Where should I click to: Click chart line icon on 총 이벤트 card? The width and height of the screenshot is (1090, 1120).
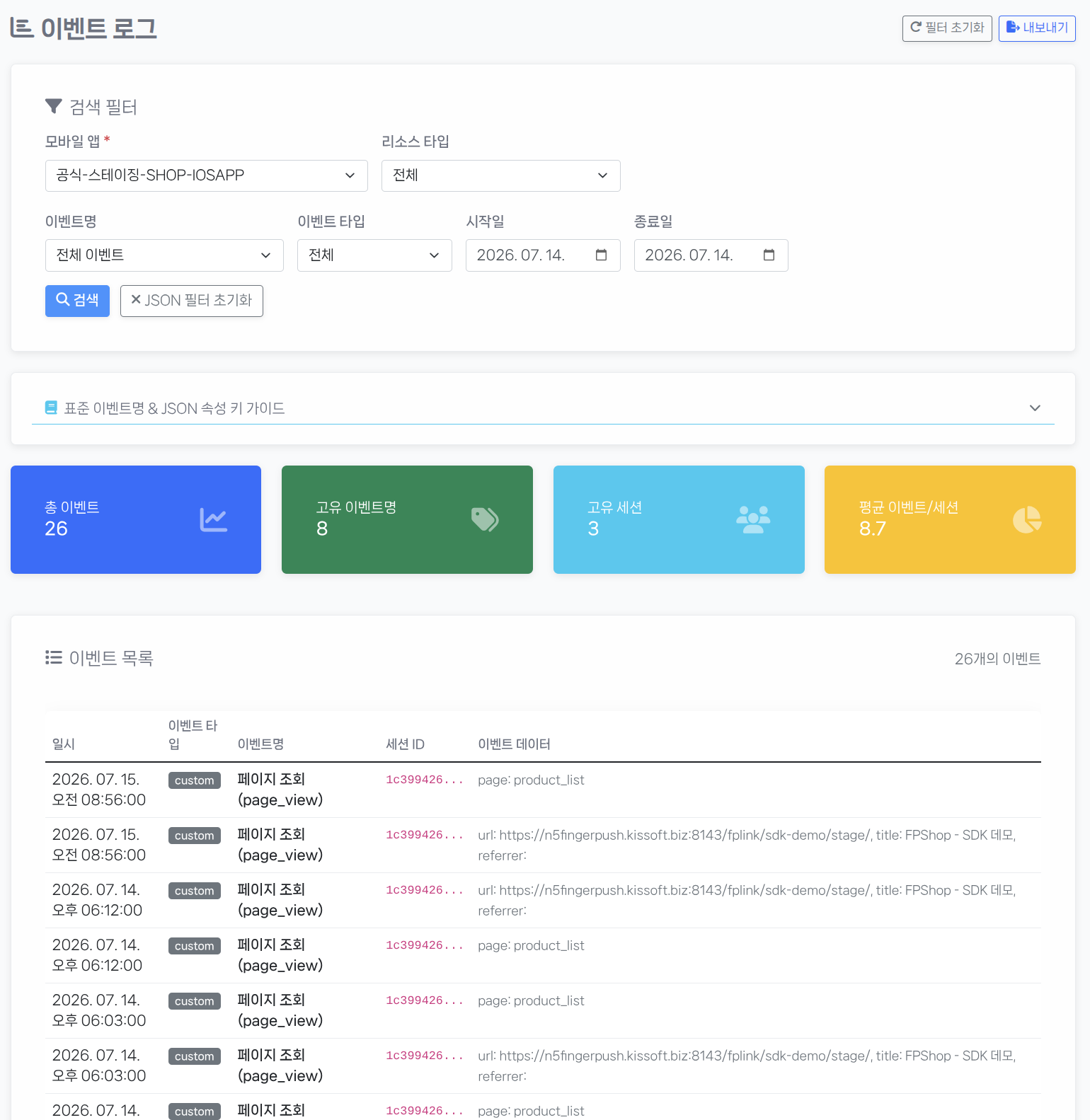click(213, 520)
